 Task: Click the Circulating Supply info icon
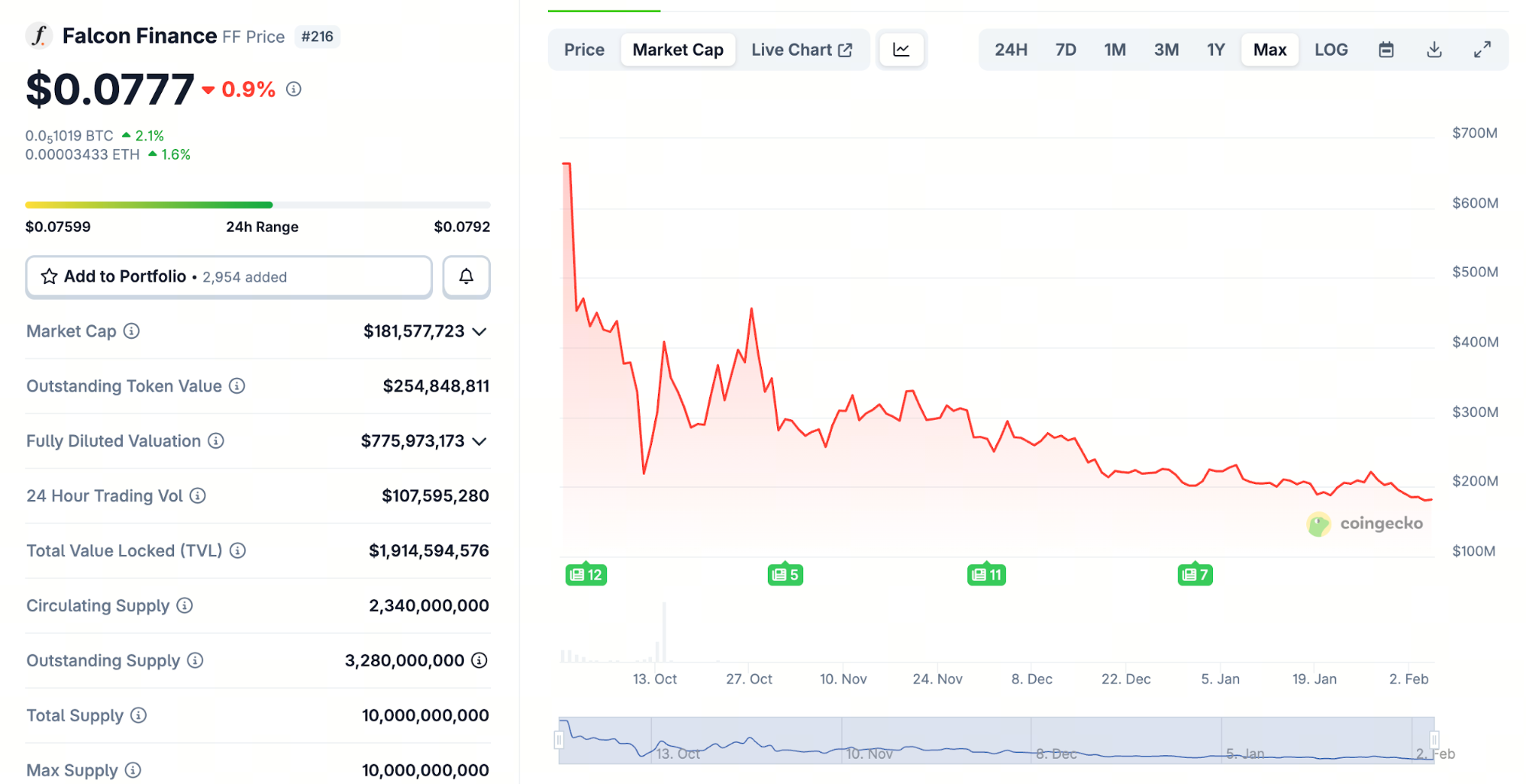185,605
